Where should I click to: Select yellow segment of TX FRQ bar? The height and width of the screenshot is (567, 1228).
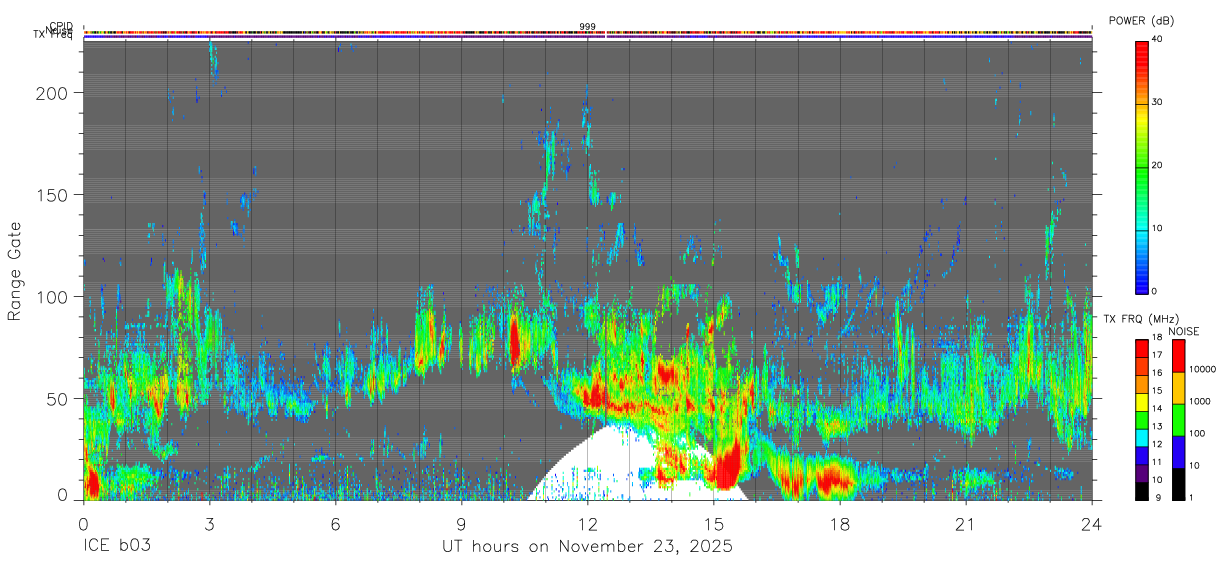coord(1142,402)
